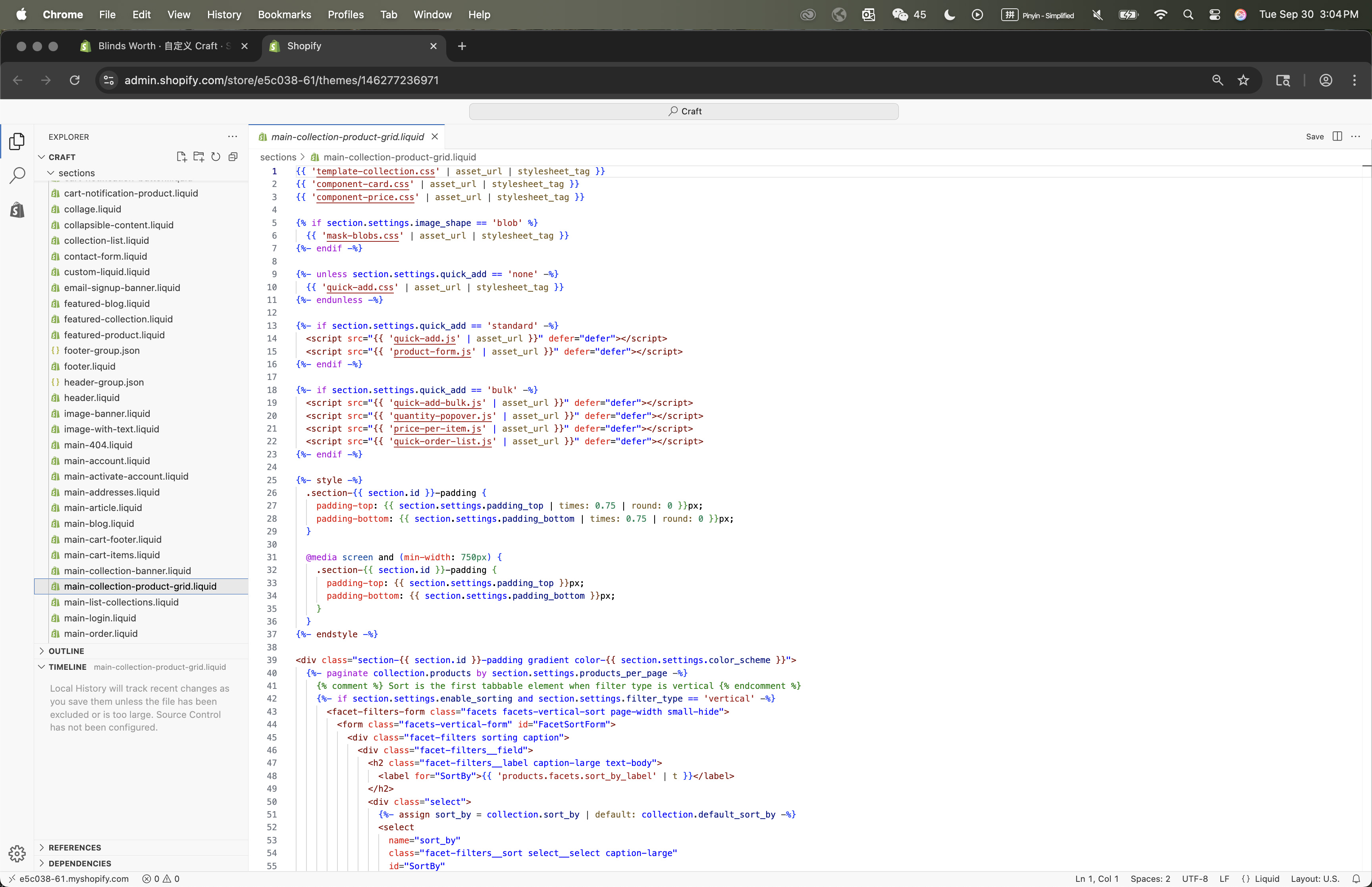
Task: Bookmark this page with the star icon
Action: (x=1244, y=80)
